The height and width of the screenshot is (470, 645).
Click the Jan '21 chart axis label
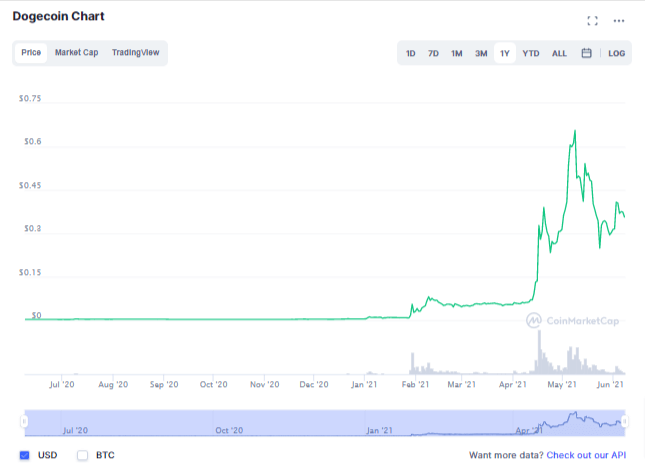click(x=364, y=384)
